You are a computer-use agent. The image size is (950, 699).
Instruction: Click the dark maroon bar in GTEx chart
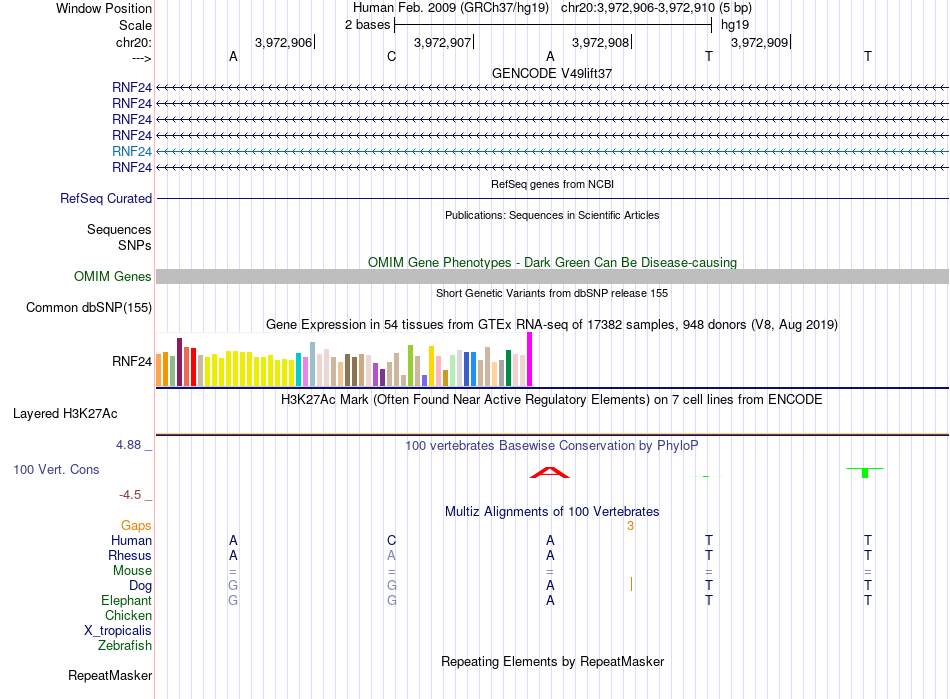179,362
